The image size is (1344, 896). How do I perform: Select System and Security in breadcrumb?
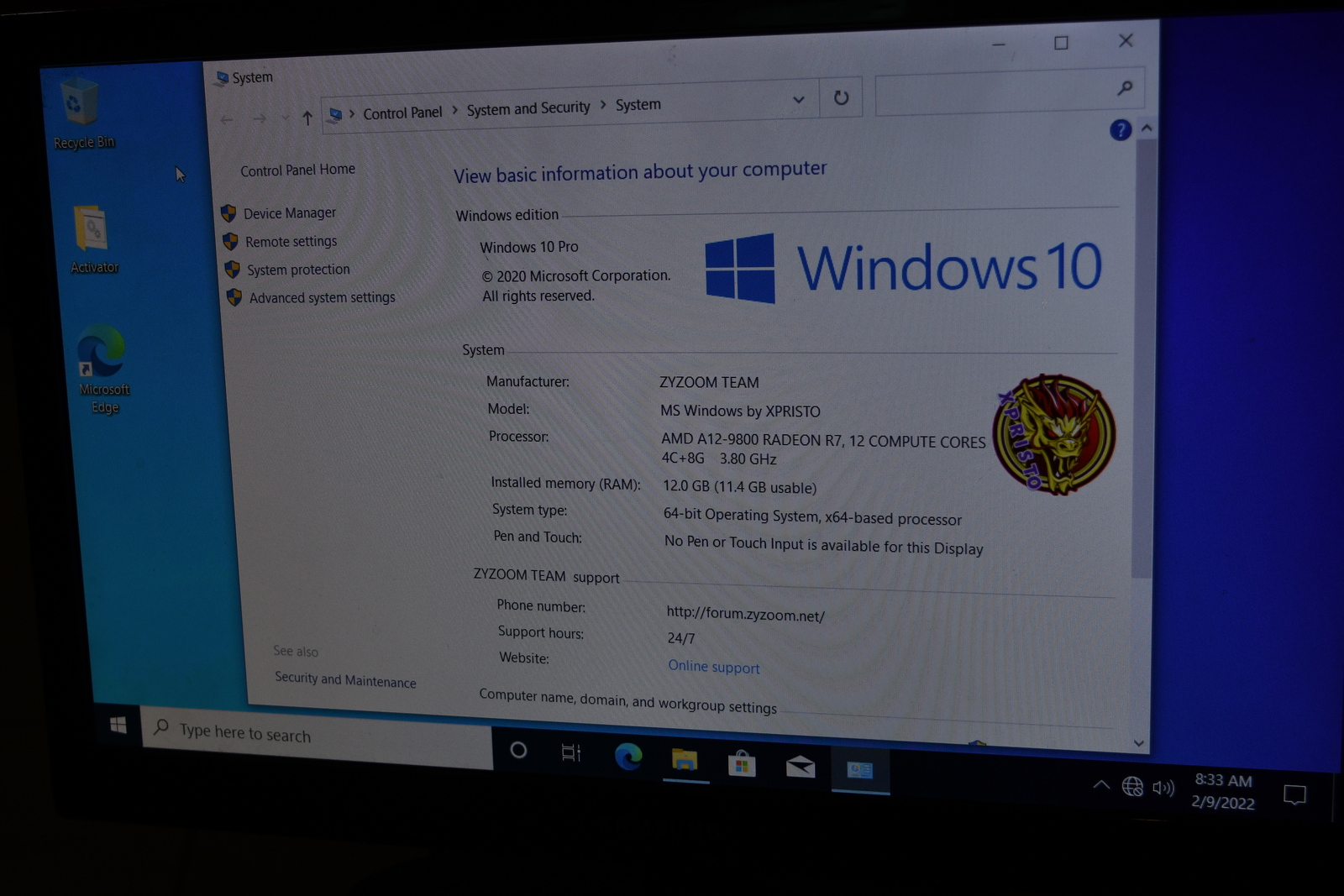528,108
